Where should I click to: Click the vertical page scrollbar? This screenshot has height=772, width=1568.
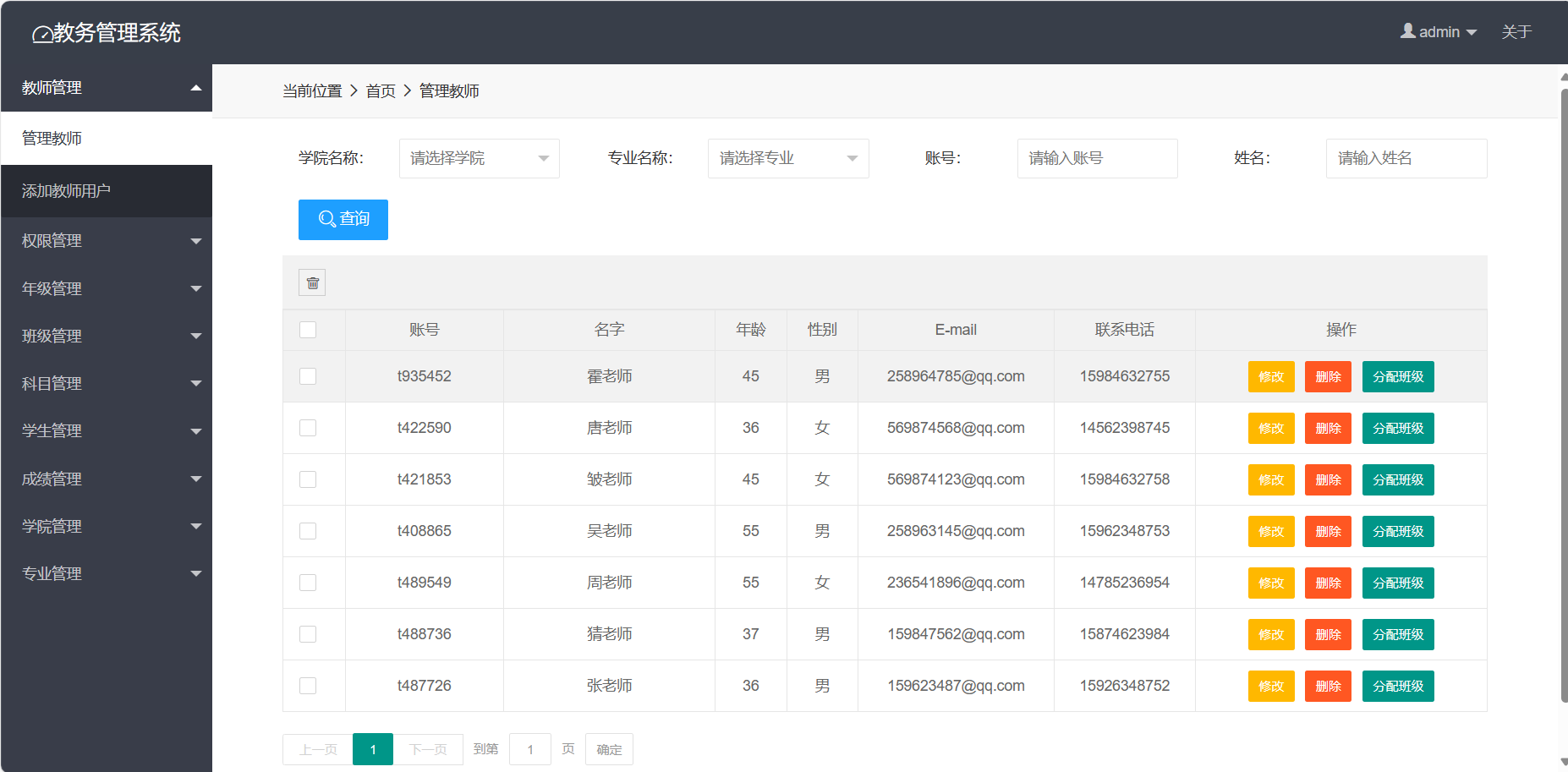(1564, 395)
